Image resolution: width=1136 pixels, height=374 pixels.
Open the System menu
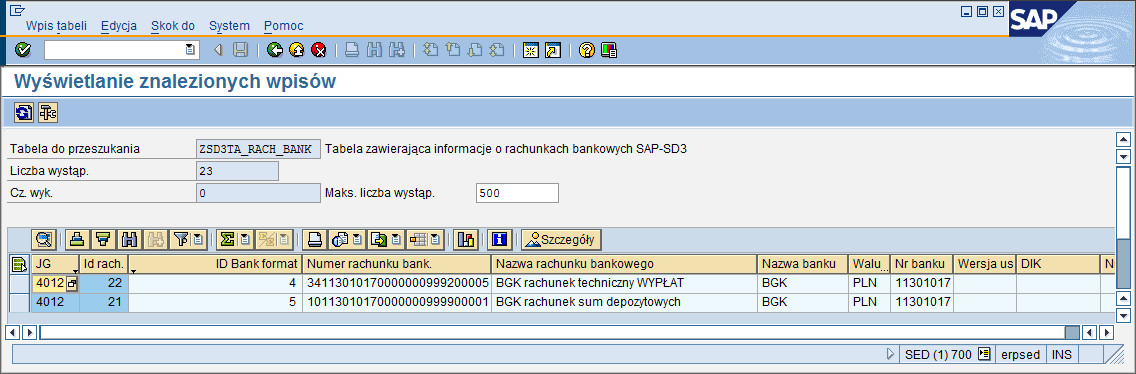[x=230, y=25]
